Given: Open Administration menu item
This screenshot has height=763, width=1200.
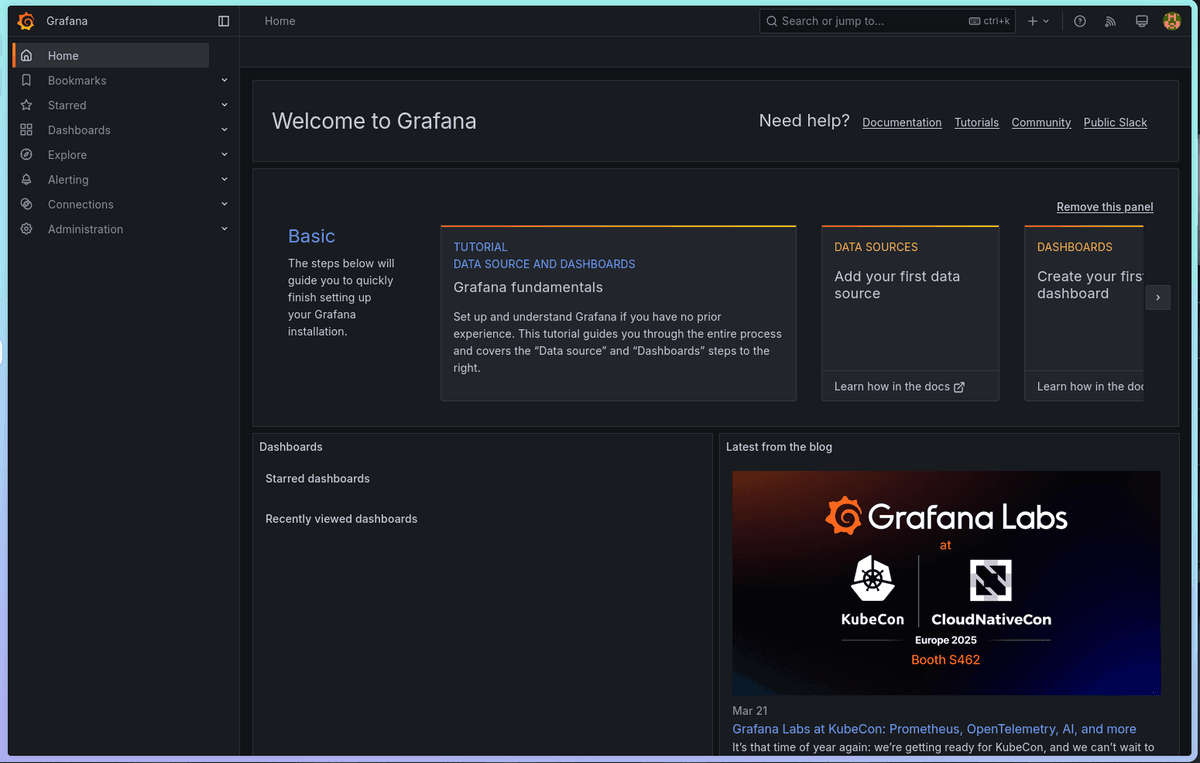Looking at the screenshot, I should (86, 229).
